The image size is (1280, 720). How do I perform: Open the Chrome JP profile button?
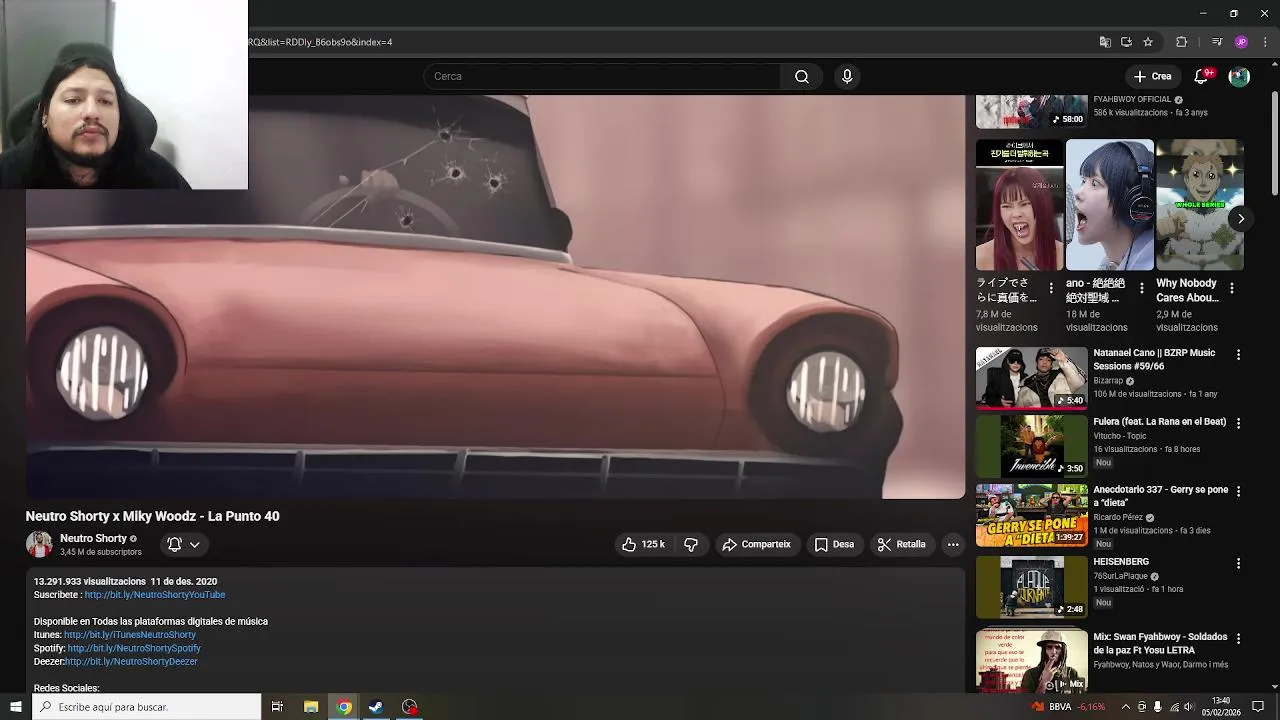(x=1241, y=42)
